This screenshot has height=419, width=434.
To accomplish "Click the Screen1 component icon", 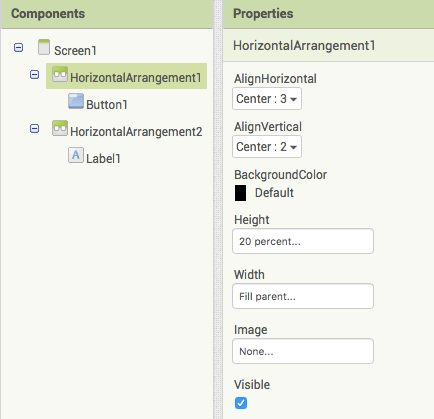I will coord(44,47).
